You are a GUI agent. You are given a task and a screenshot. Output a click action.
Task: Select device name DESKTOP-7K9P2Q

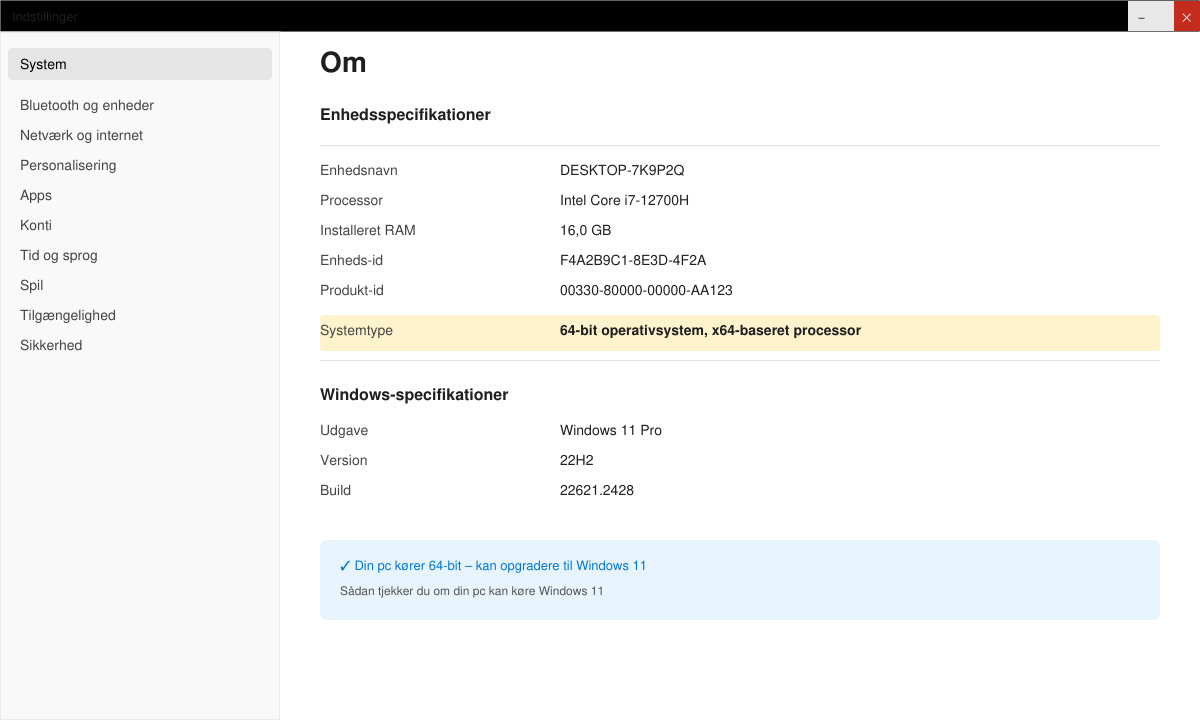click(622, 170)
